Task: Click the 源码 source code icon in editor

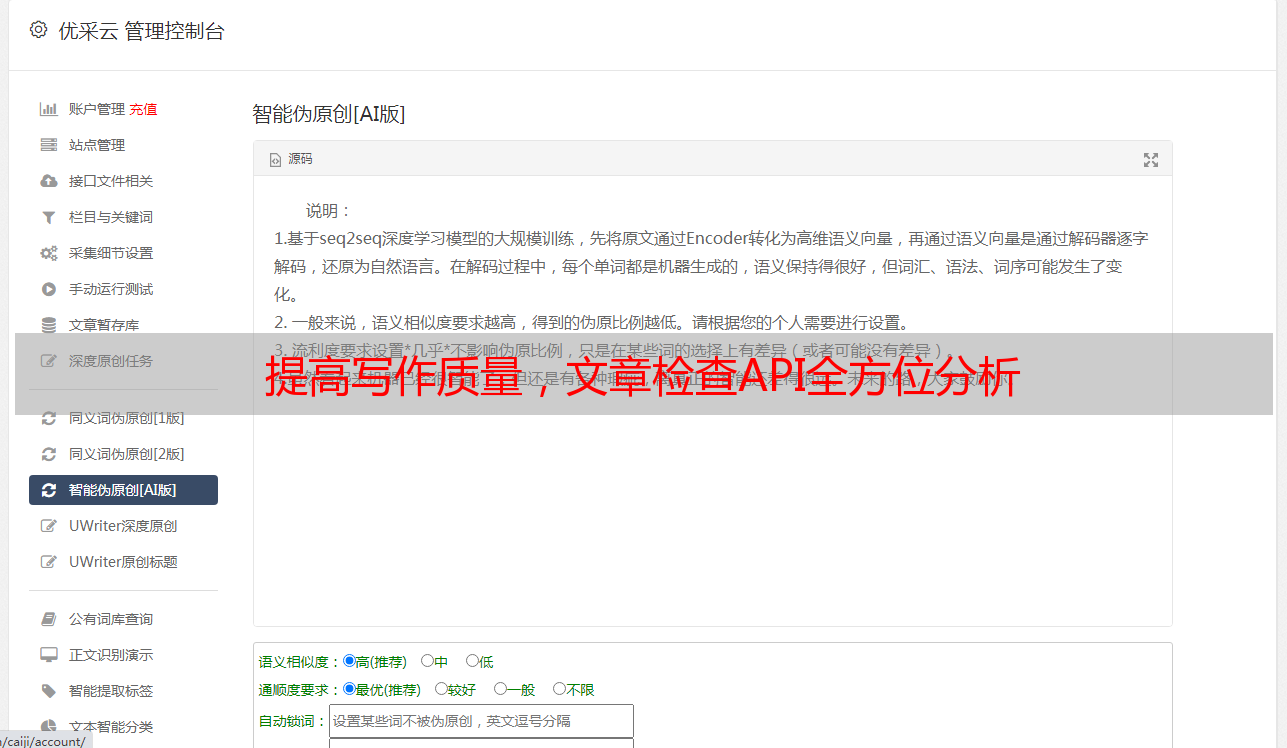Action: (x=276, y=159)
